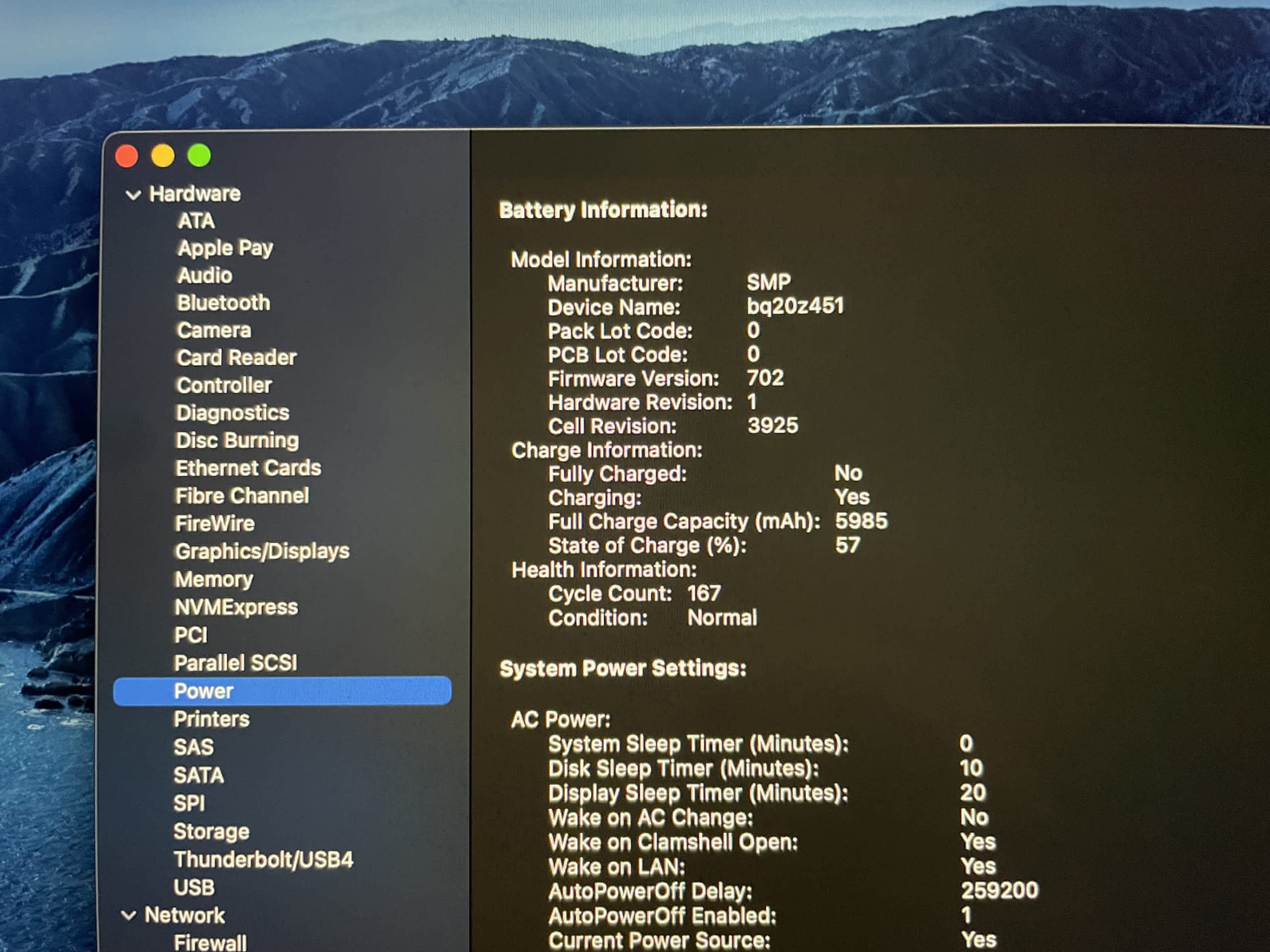Collapse the Network section chevron
The width and height of the screenshot is (1270, 952).
[x=129, y=915]
